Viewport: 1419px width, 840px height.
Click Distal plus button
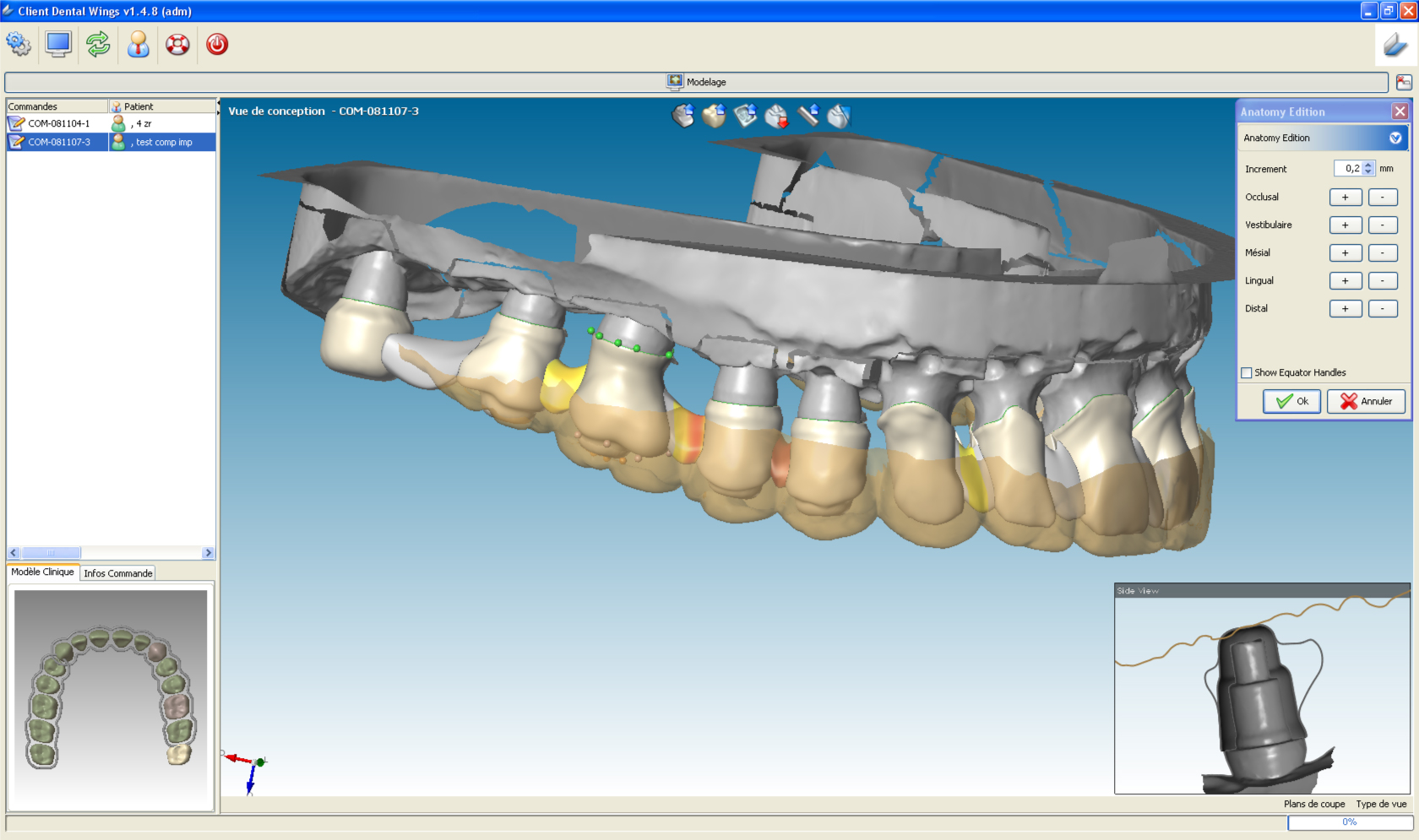[x=1345, y=308]
